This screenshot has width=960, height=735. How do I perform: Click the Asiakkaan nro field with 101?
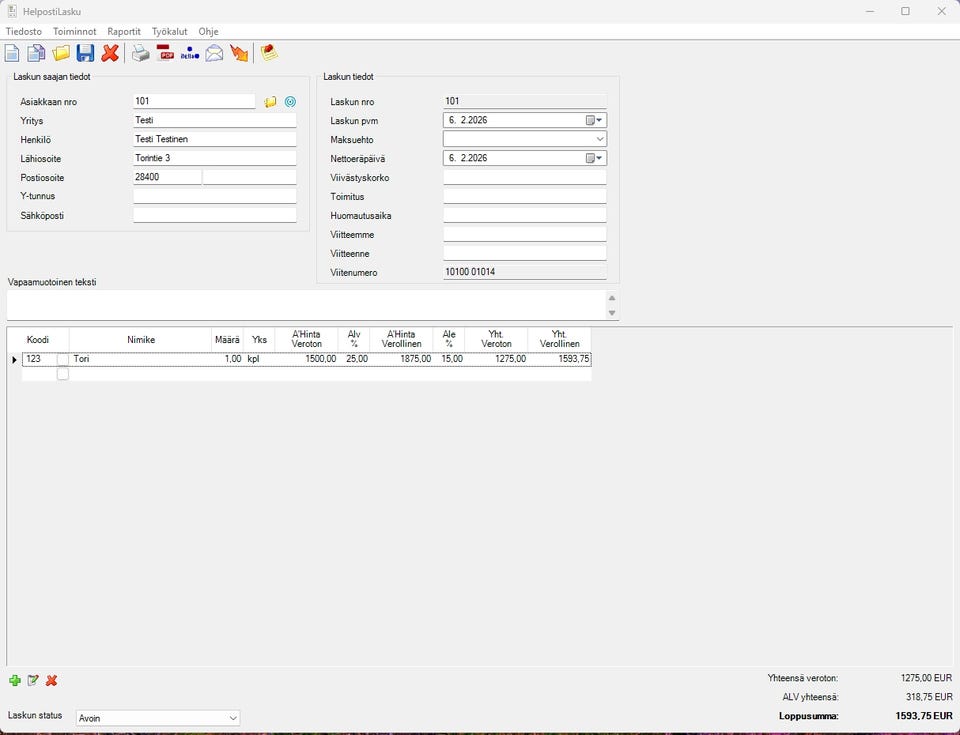coord(194,101)
